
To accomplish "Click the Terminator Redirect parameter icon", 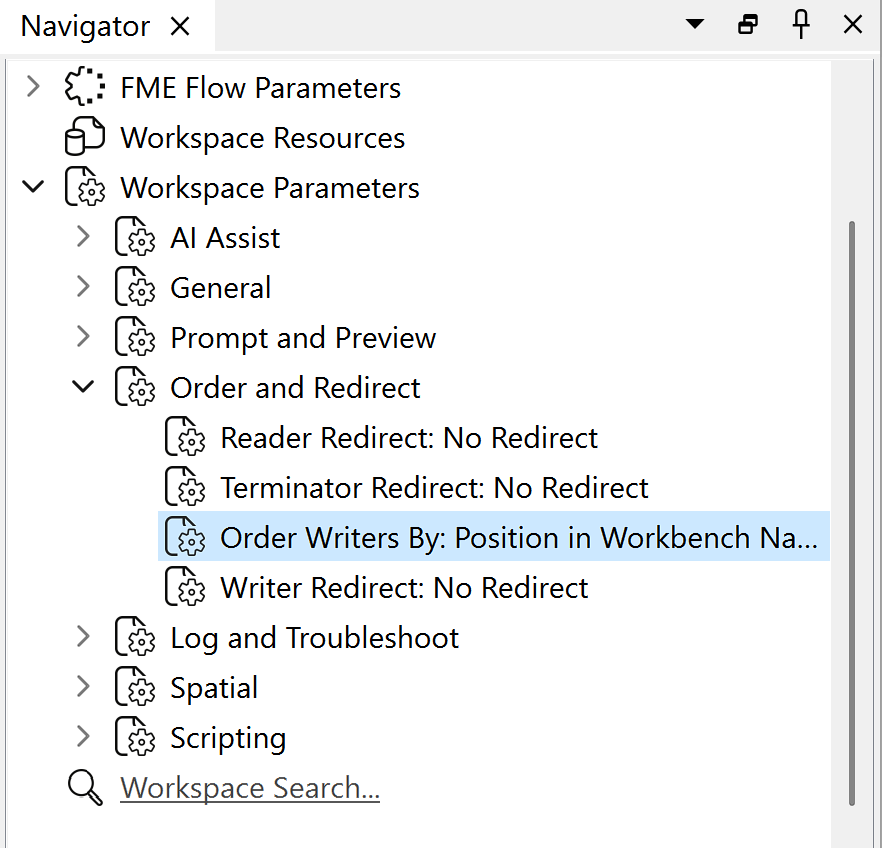I will 185,487.
